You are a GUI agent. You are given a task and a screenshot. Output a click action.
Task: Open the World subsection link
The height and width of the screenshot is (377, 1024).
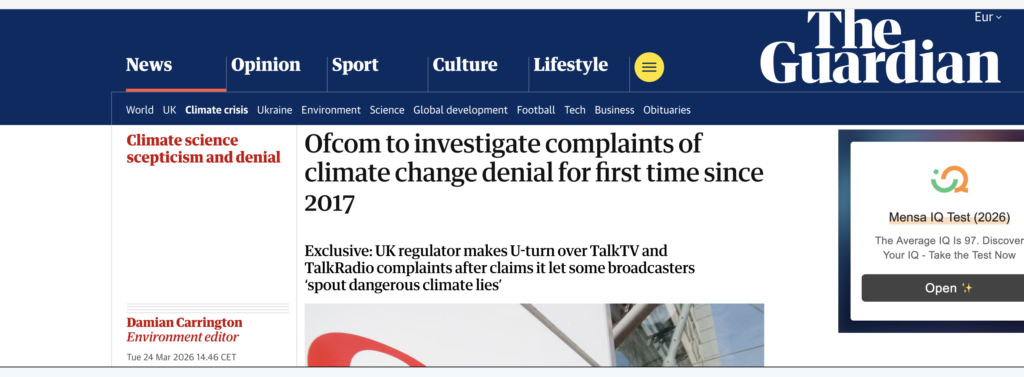click(140, 110)
